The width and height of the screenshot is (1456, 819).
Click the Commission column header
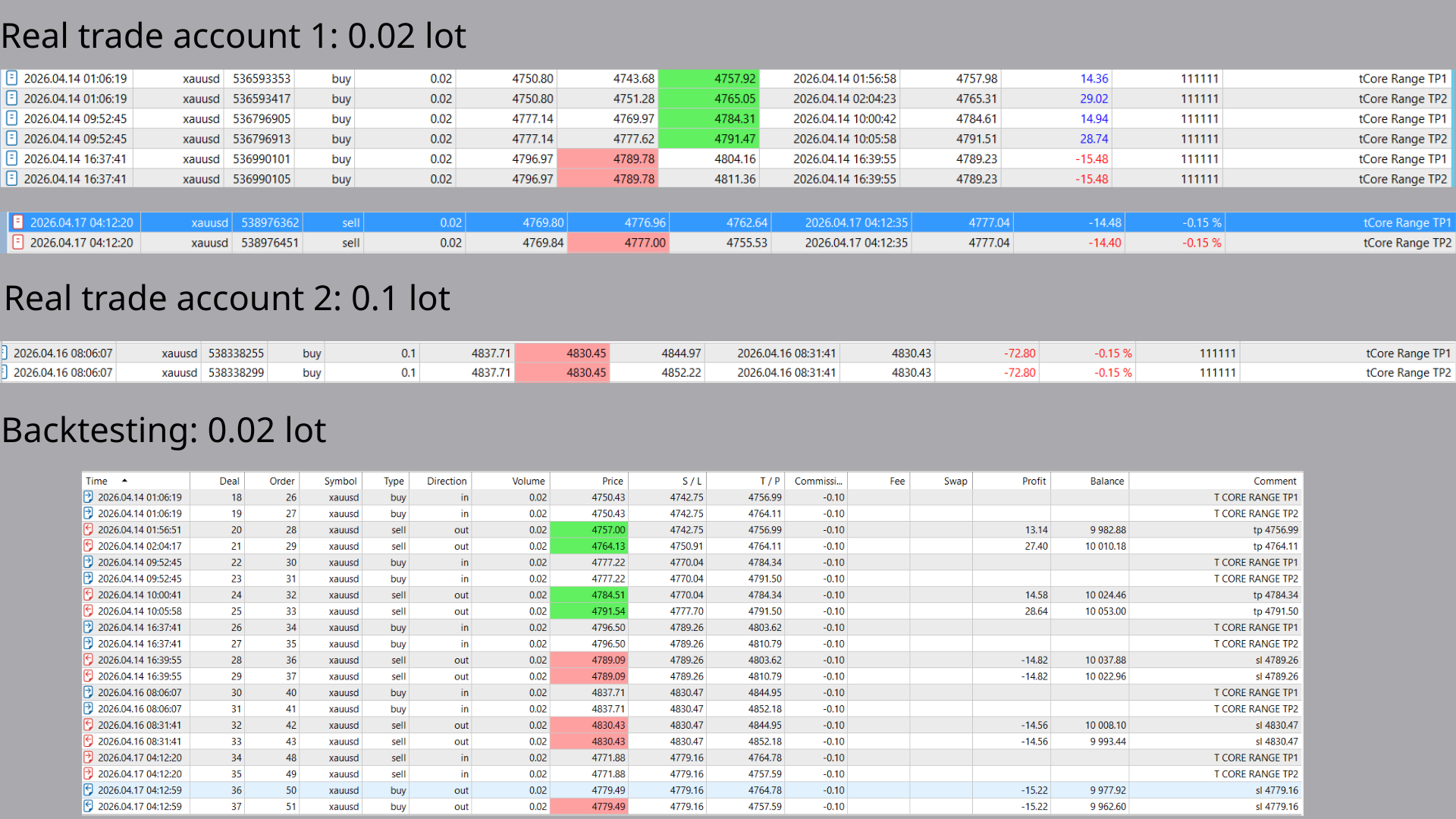coord(817,481)
